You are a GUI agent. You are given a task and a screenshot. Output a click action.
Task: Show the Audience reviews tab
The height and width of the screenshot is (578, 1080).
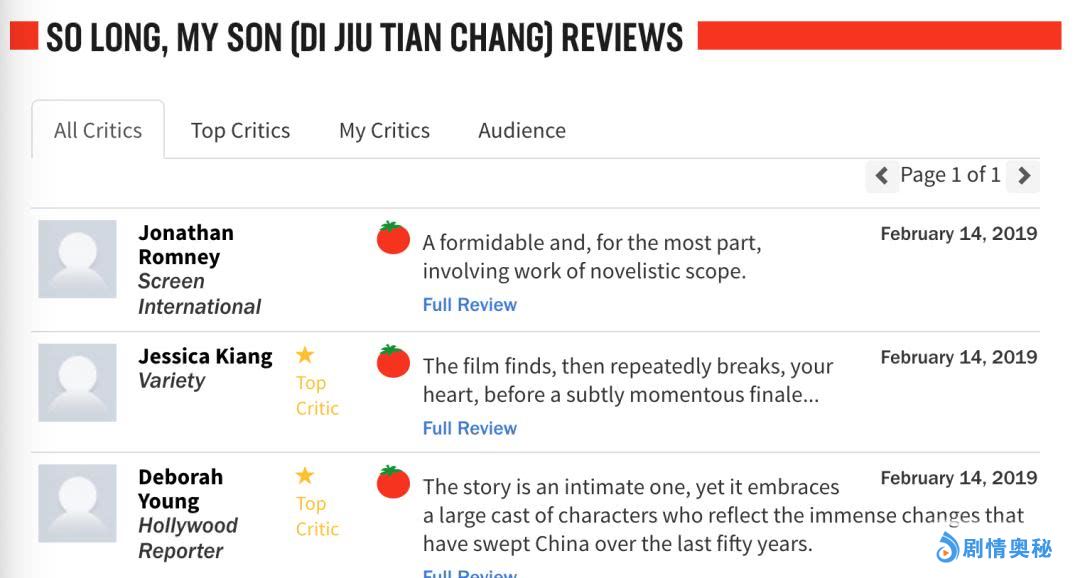click(x=522, y=130)
